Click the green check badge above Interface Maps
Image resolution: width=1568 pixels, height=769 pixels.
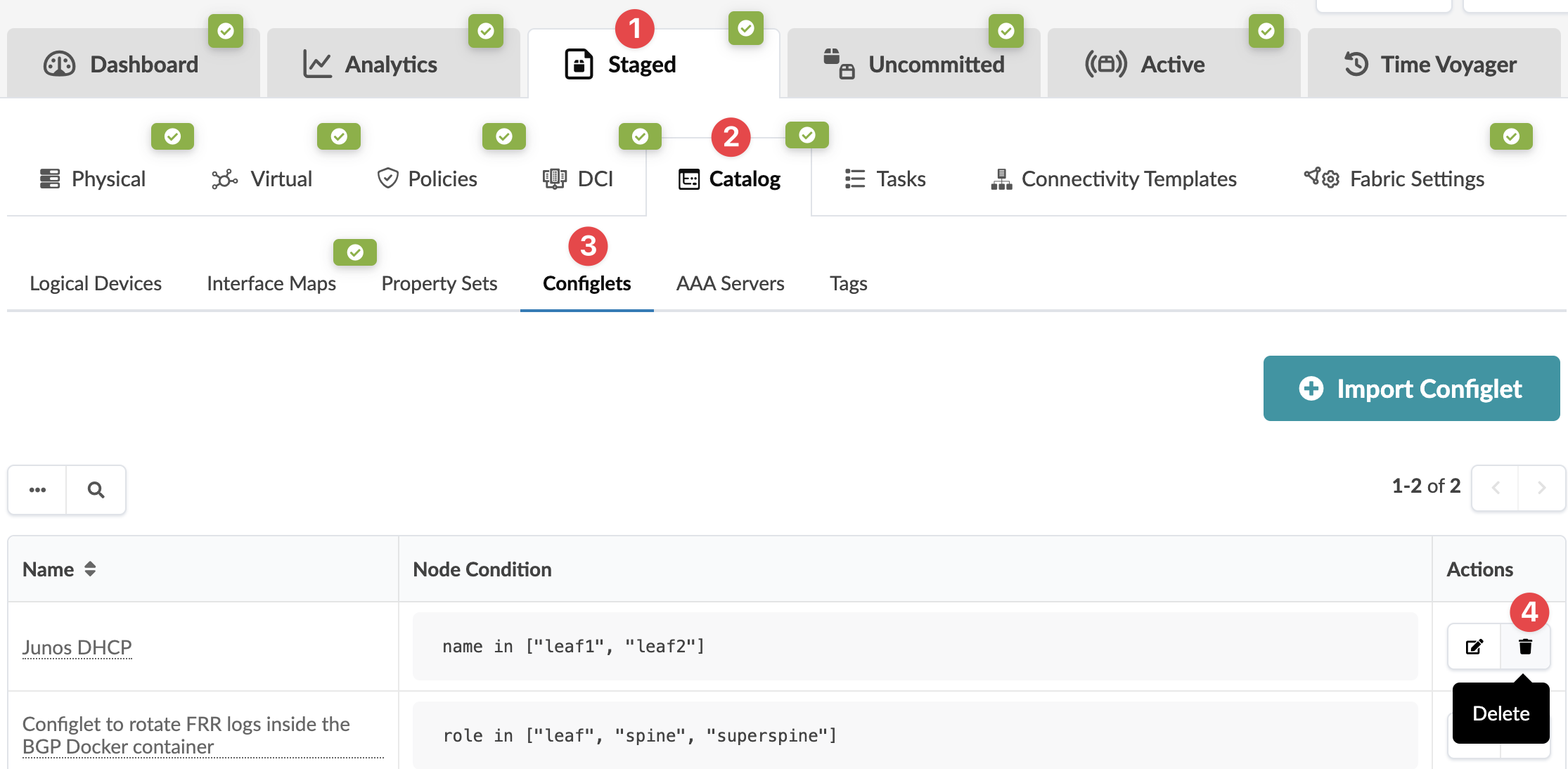[355, 252]
